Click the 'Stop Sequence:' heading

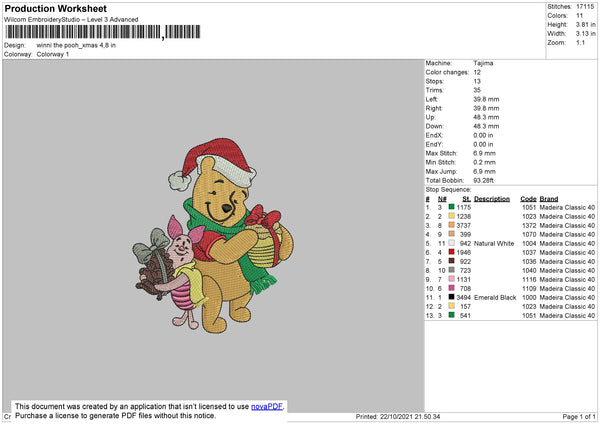(448, 190)
